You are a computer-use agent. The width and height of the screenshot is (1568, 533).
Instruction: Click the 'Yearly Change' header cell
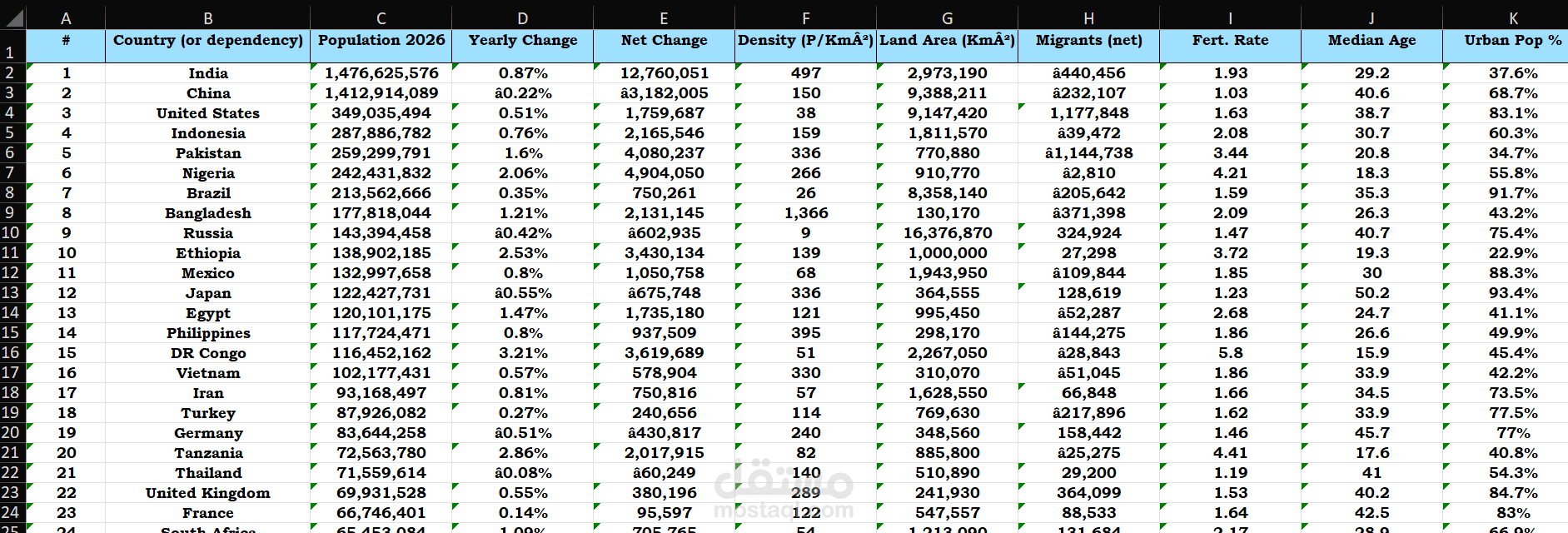point(522,46)
